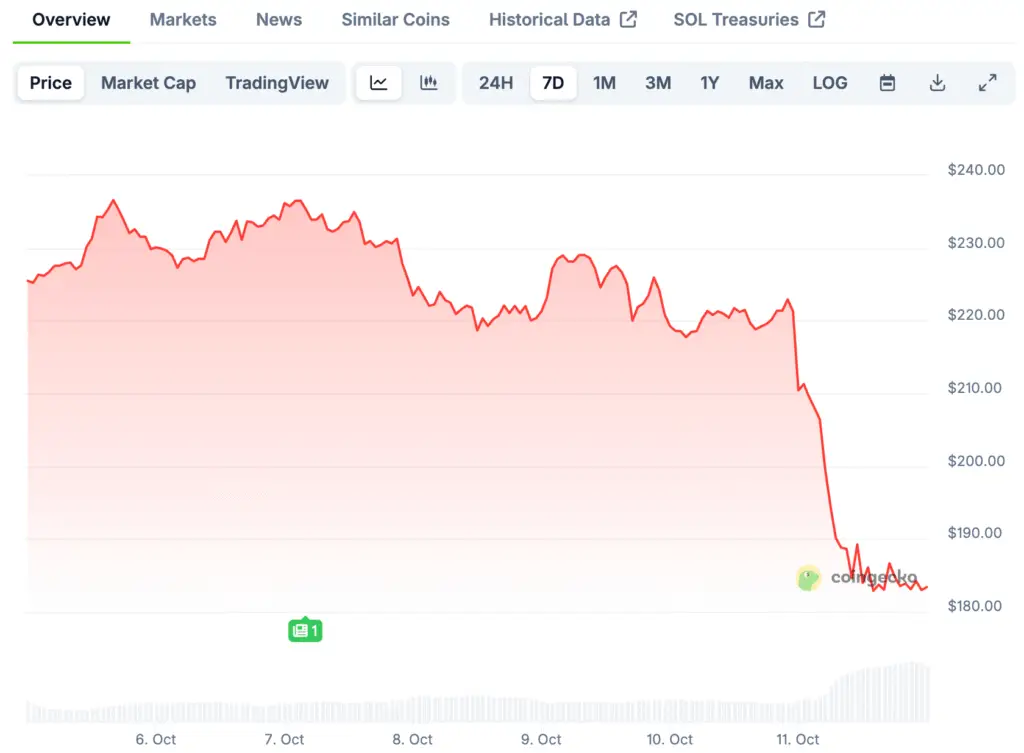
Task: Open the calendar date range picker
Action: pos(887,83)
